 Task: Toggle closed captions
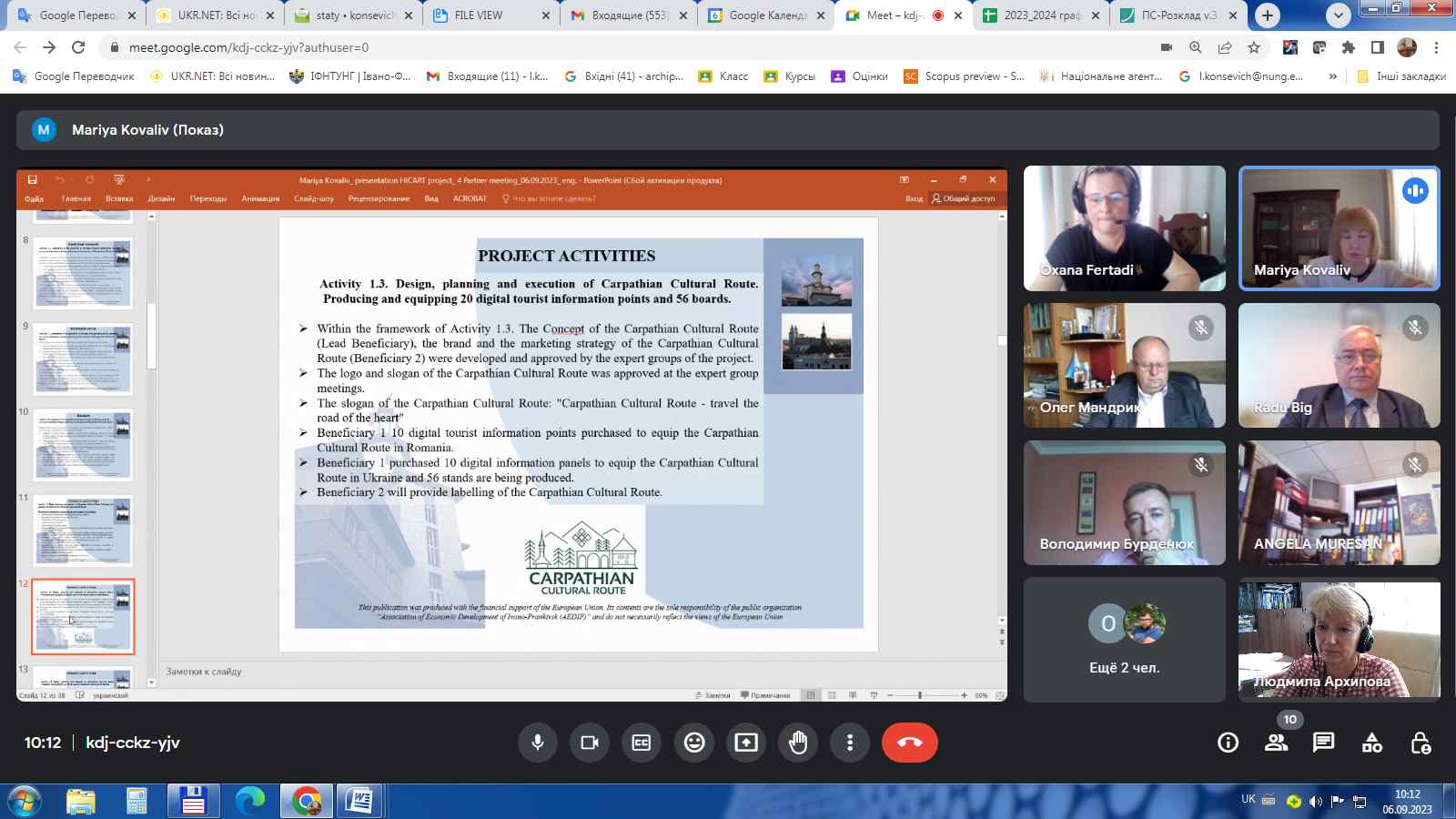click(x=642, y=743)
